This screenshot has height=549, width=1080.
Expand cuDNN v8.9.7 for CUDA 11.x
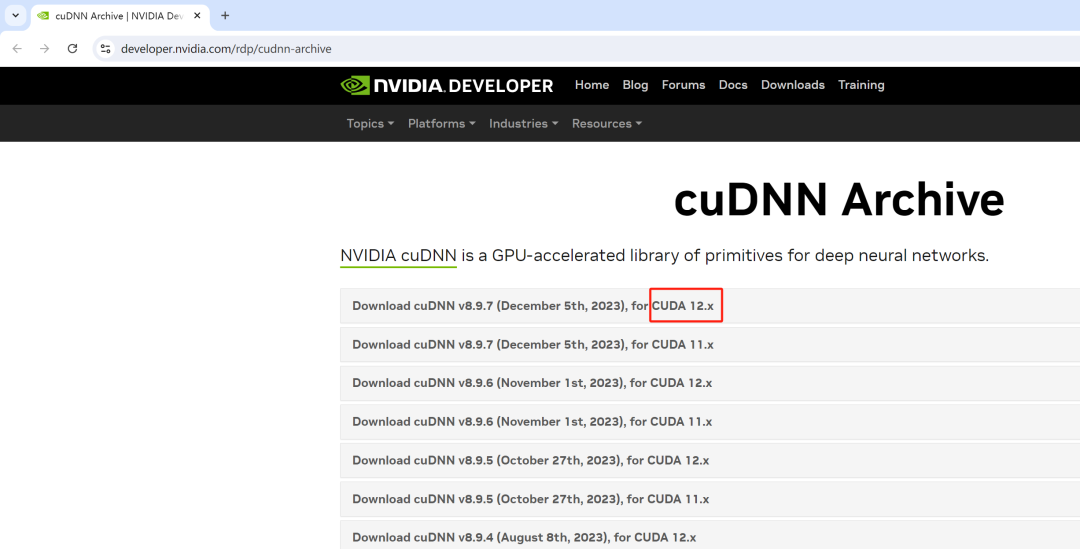710,344
